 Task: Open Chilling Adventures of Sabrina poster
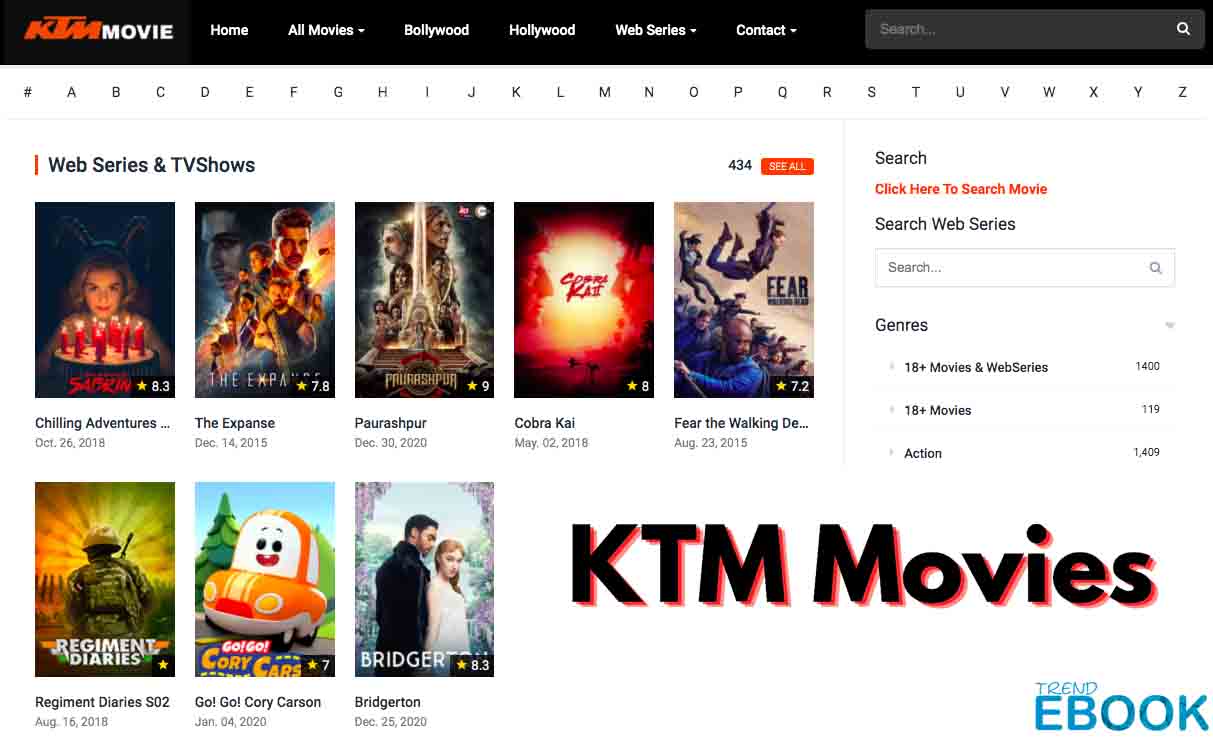coord(105,300)
